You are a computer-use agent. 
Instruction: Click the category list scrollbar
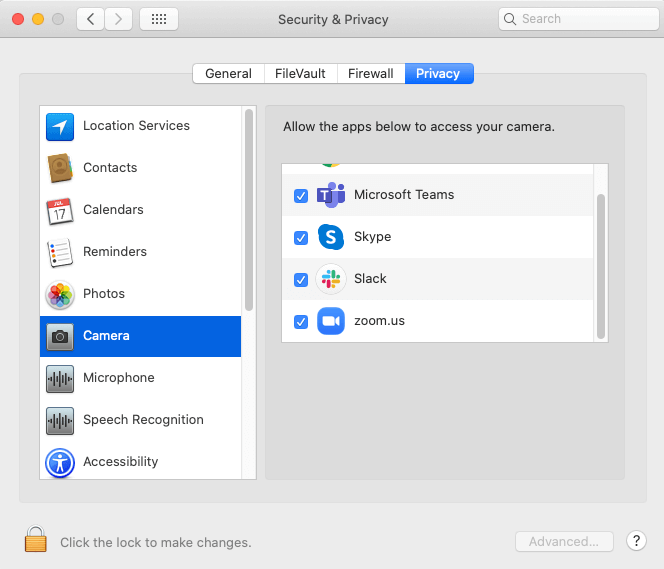pyautogui.click(x=249, y=210)
